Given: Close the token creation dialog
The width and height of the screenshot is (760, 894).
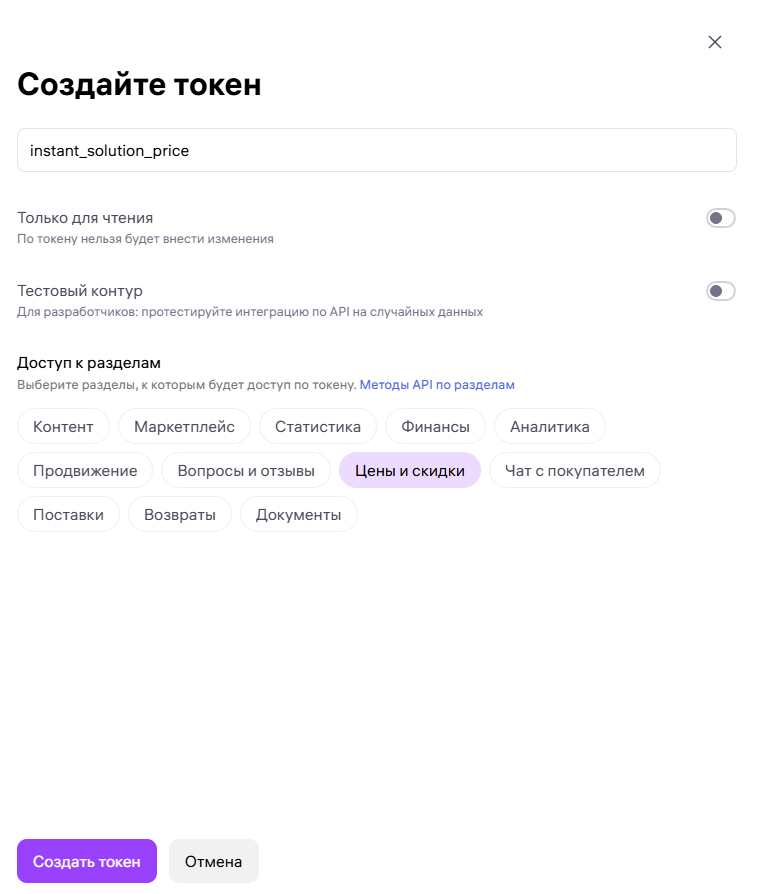Looking at the screenshot, I should coord(715,42).
